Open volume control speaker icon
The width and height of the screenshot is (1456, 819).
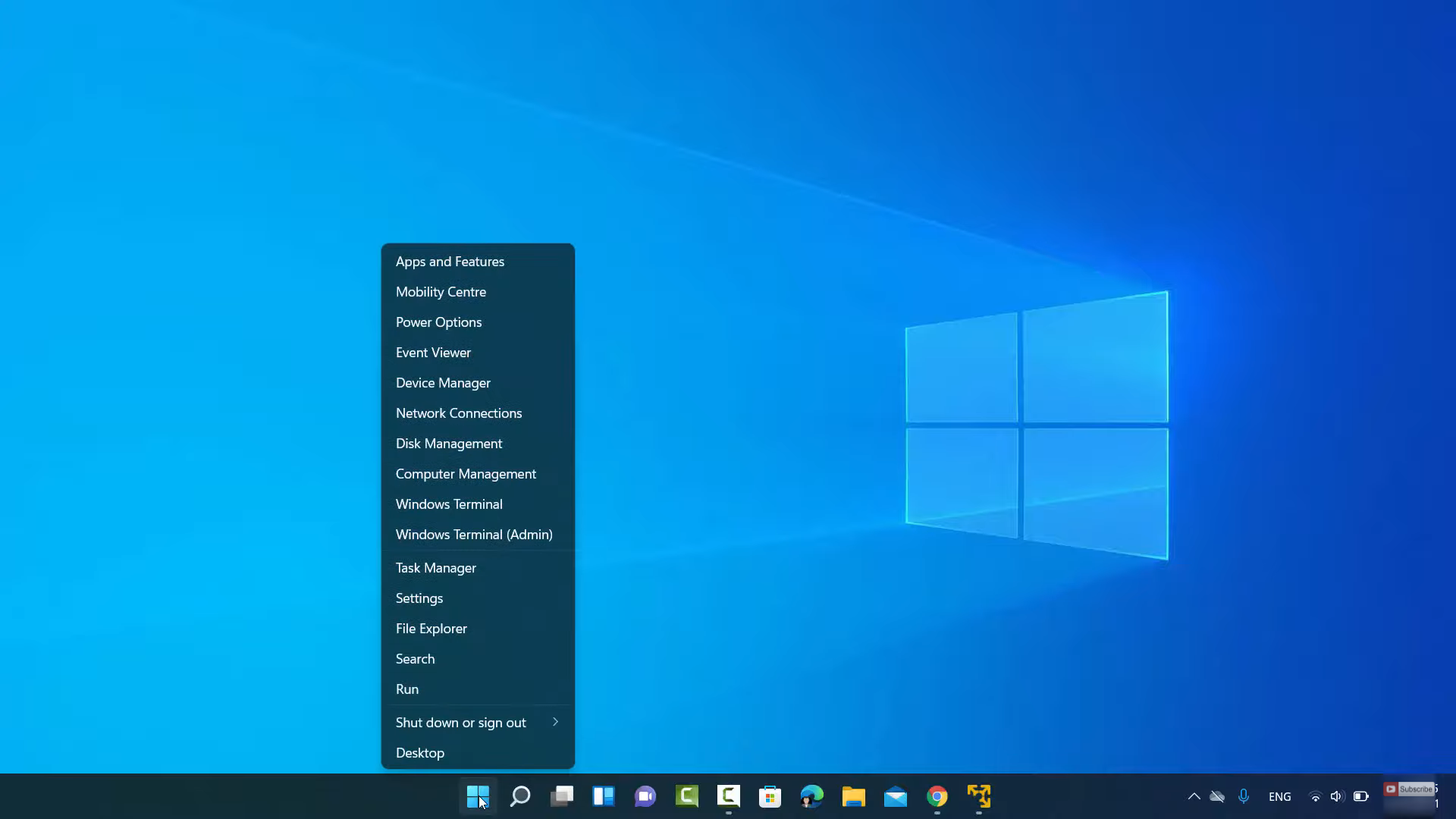(1337, 796)
